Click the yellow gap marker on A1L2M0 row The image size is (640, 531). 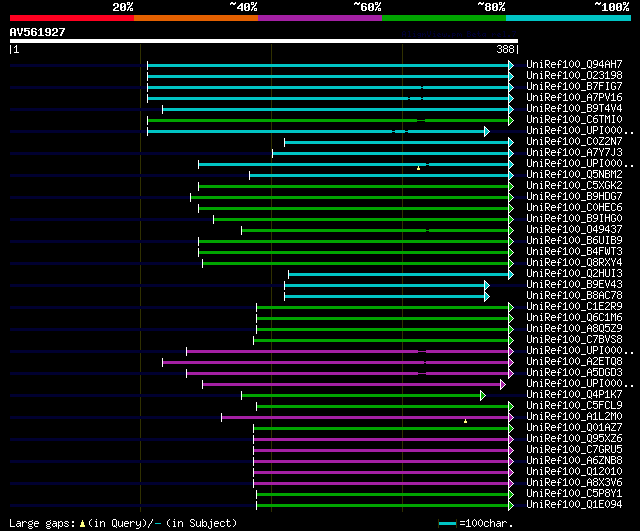(465, 421)
